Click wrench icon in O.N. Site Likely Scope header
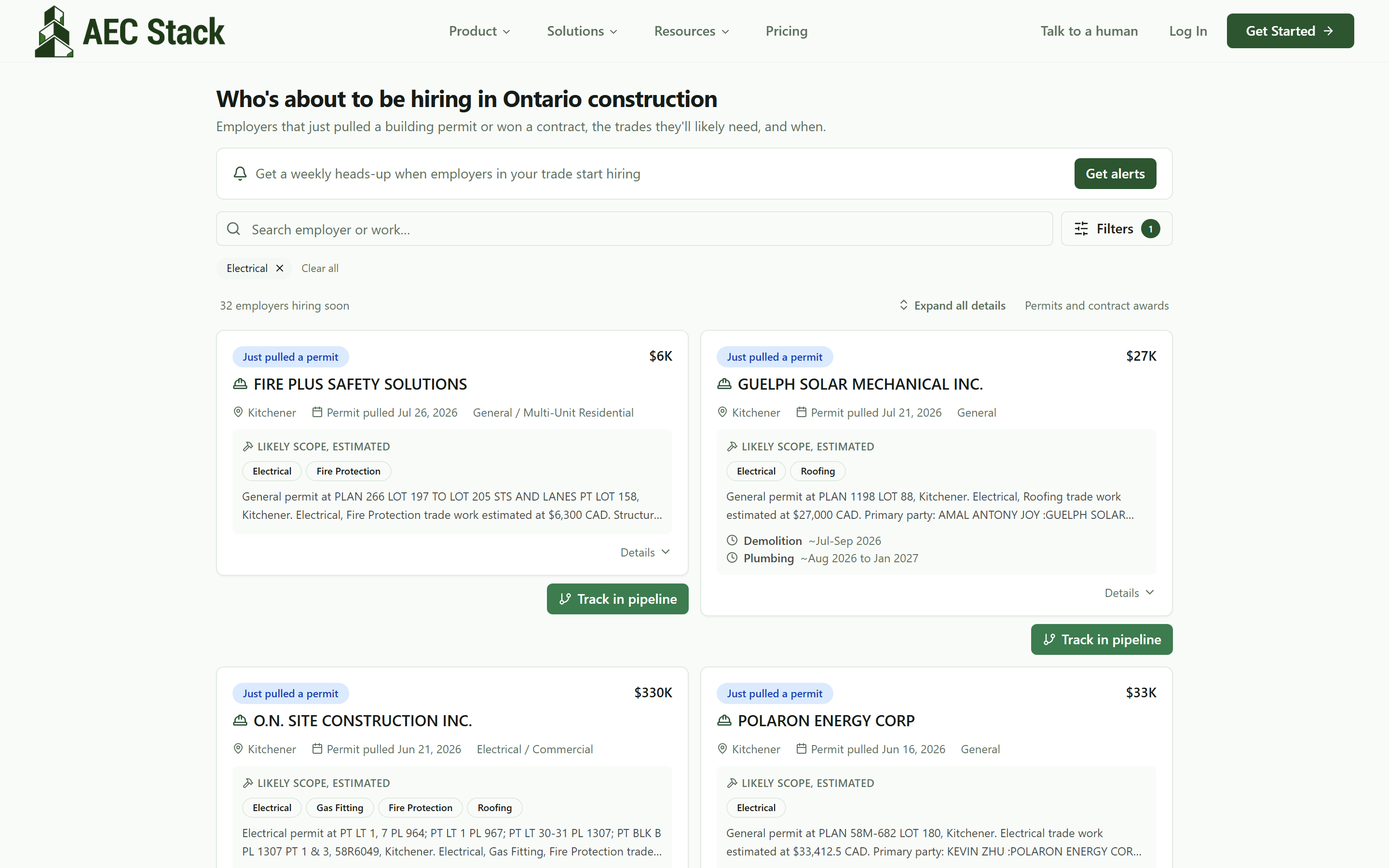 (x=248, y=783)
